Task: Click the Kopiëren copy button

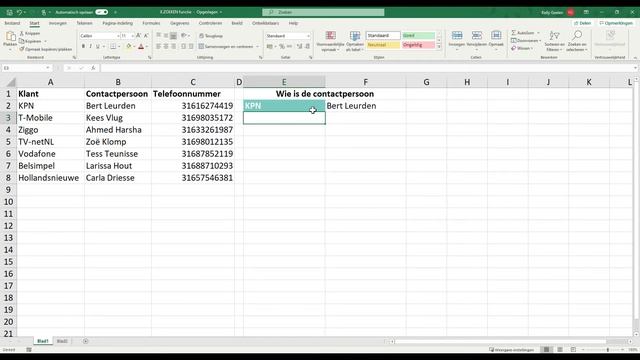Action: click(31, 41)
